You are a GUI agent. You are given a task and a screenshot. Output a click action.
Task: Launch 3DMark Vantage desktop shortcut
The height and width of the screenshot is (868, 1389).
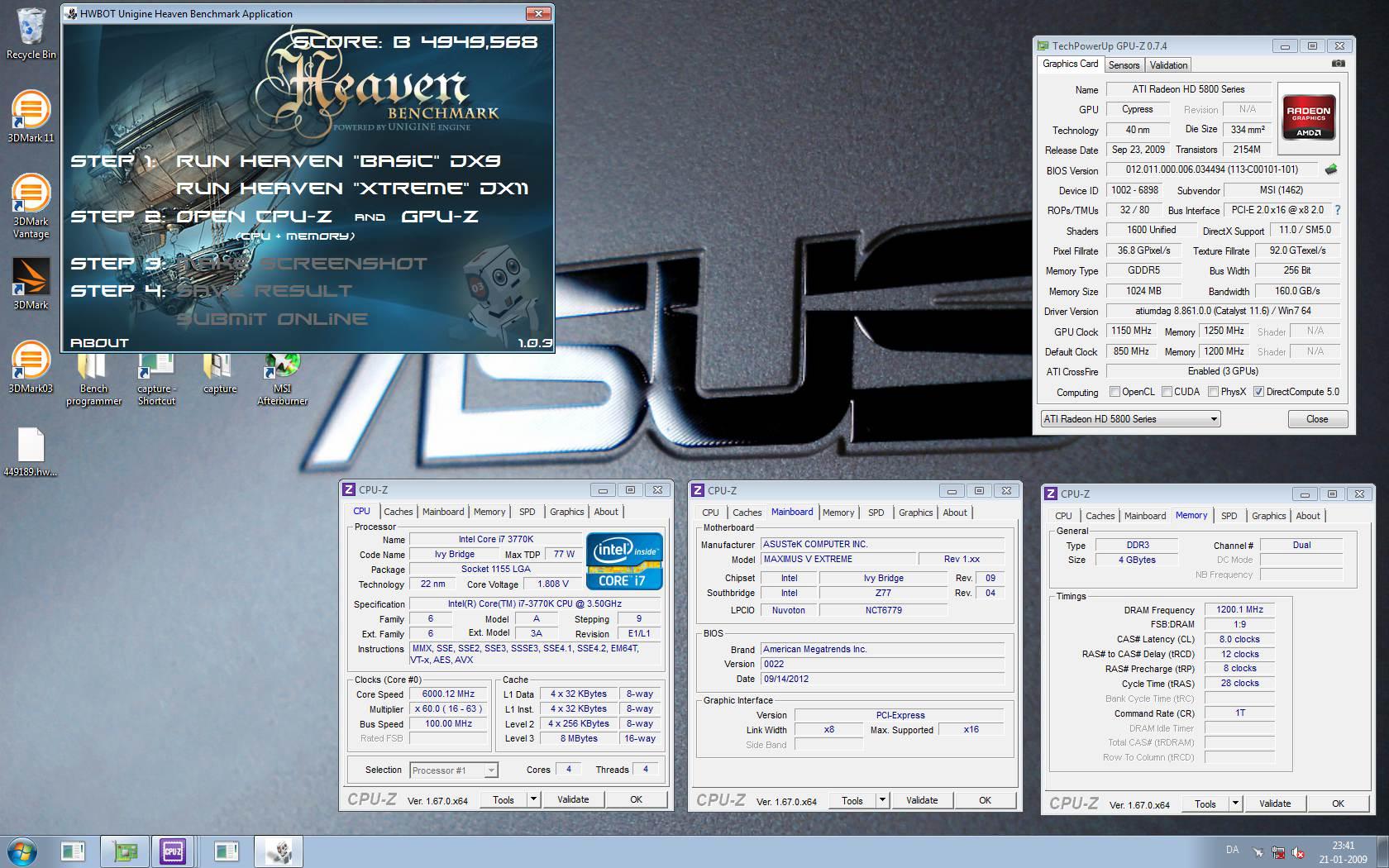[x=31, y=206]
